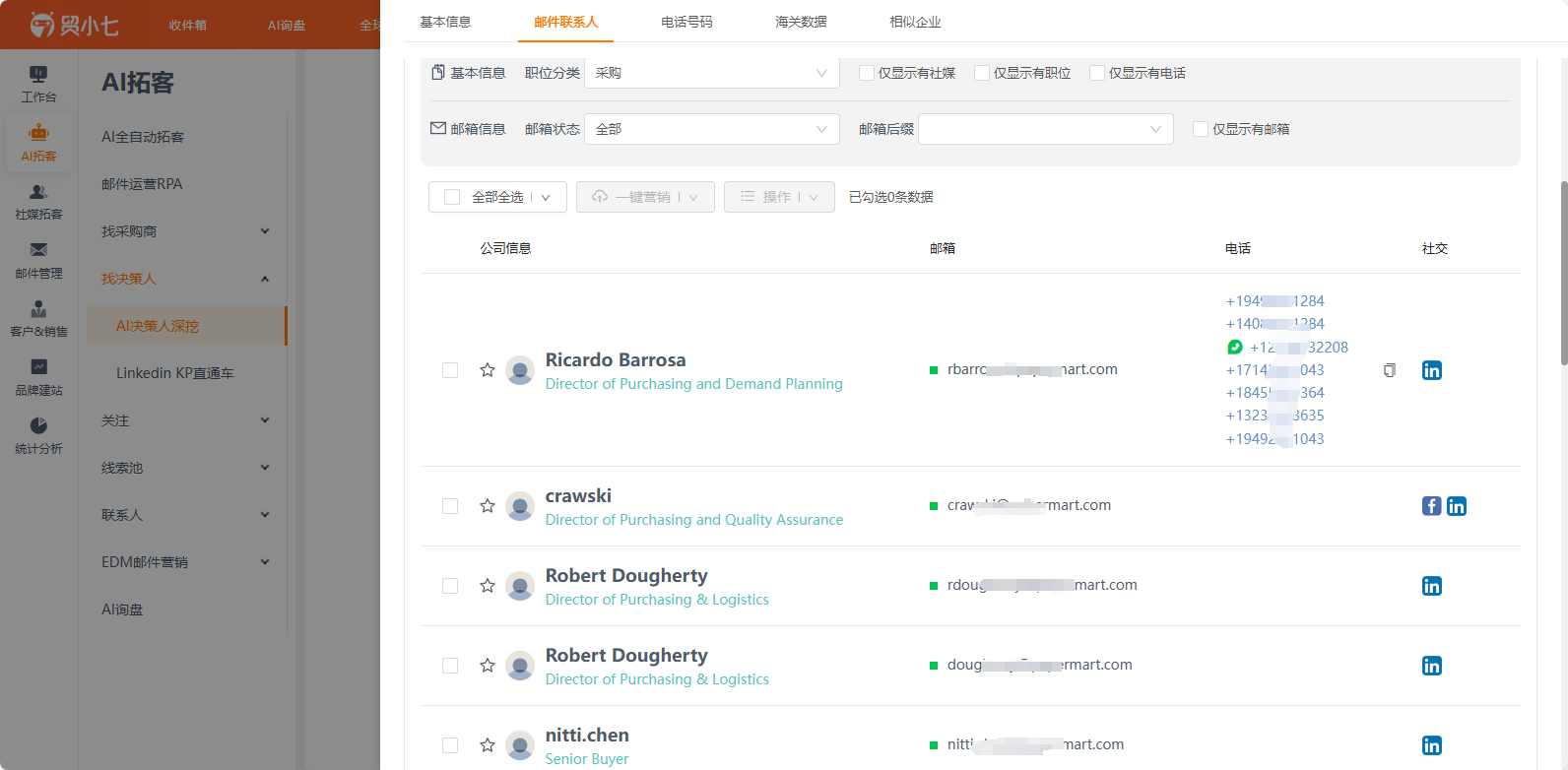The width and height of the screenshot is (1568, 770).
Task: Open LinkedIn icon for Robert Dougherty with rdoug email
Action: click(x=1432, y=586)
